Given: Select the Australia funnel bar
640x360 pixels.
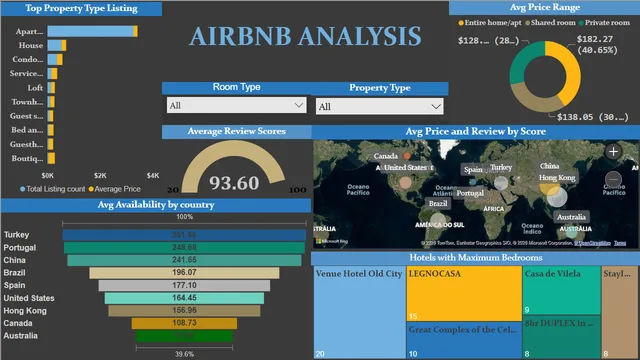Looking at the screenshot, I should click(x=184, y=336).
